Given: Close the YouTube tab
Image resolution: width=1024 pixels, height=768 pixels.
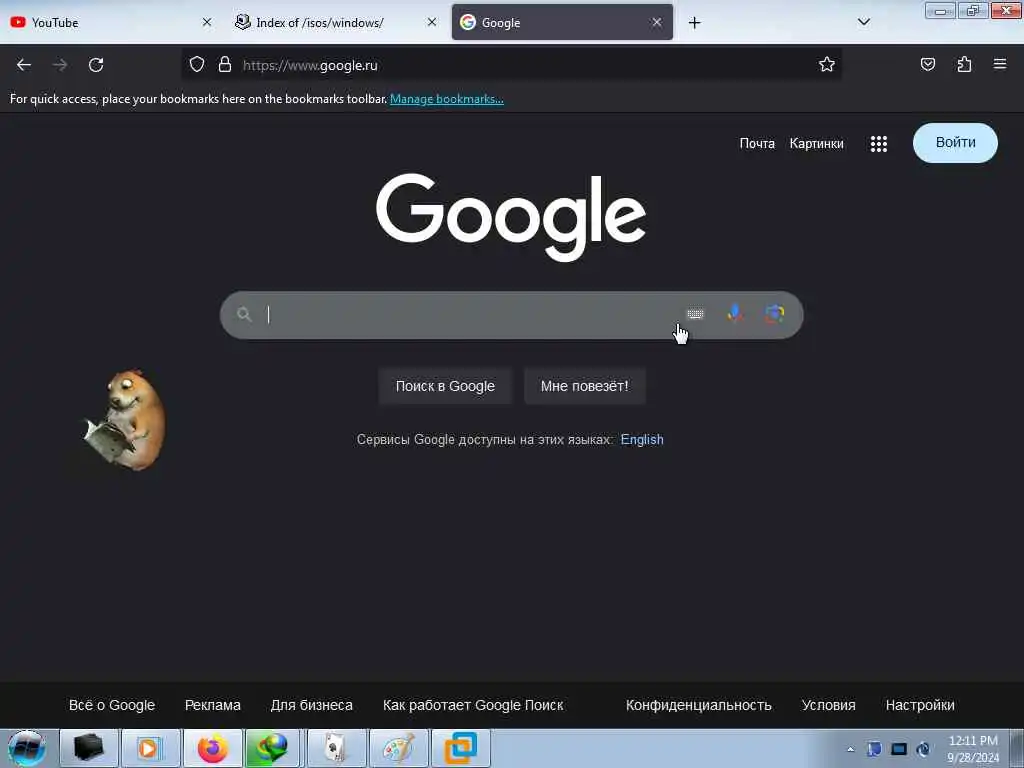Looking at the screenshot, I should [x=206, y=22].
